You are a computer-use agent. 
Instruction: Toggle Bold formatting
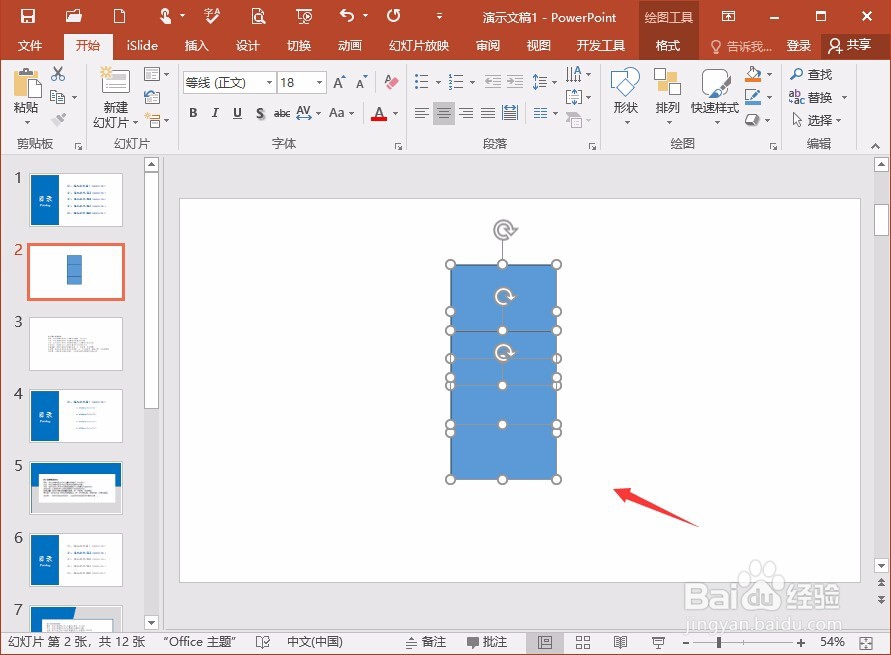coord(193,112)
